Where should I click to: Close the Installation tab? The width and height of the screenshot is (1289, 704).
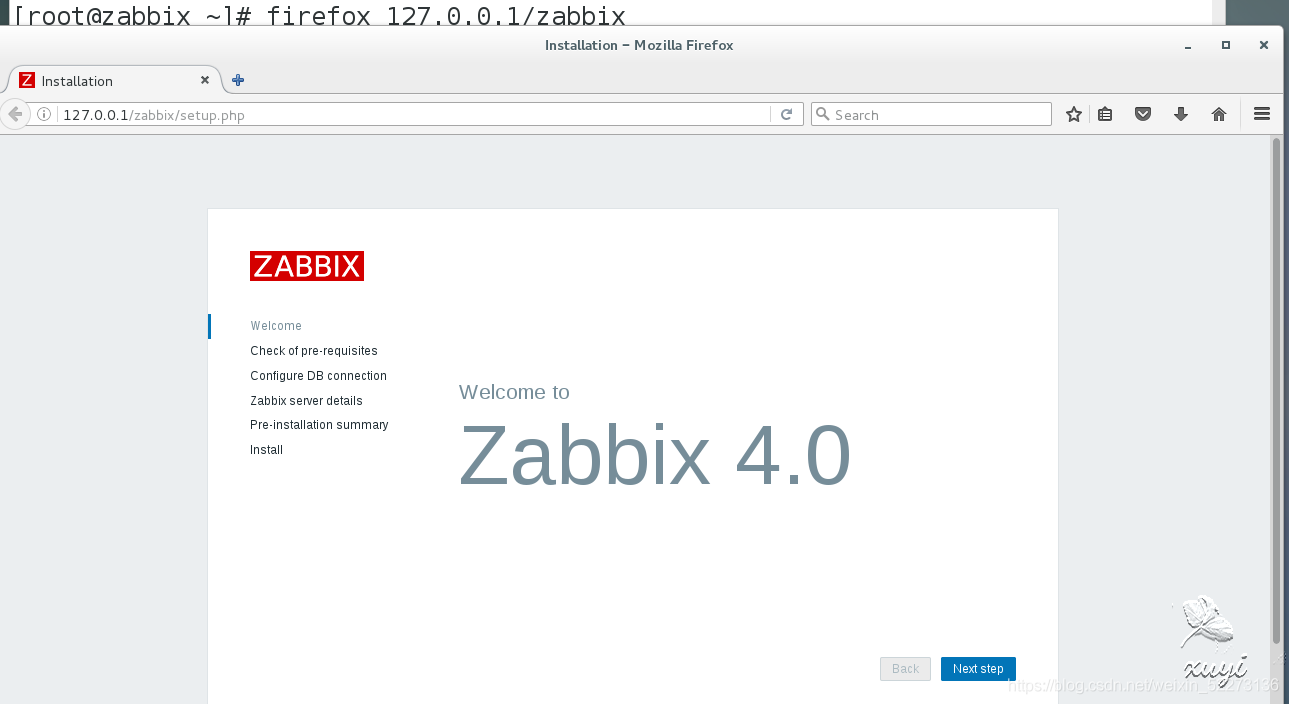(x=205, y=80)
